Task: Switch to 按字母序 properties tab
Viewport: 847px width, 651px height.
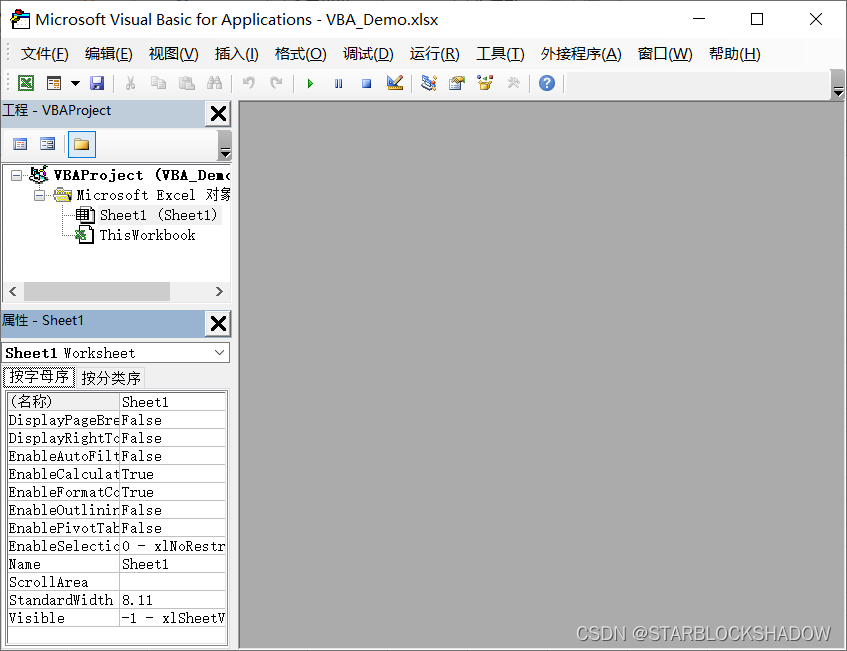Action: [x=39, y=377]
